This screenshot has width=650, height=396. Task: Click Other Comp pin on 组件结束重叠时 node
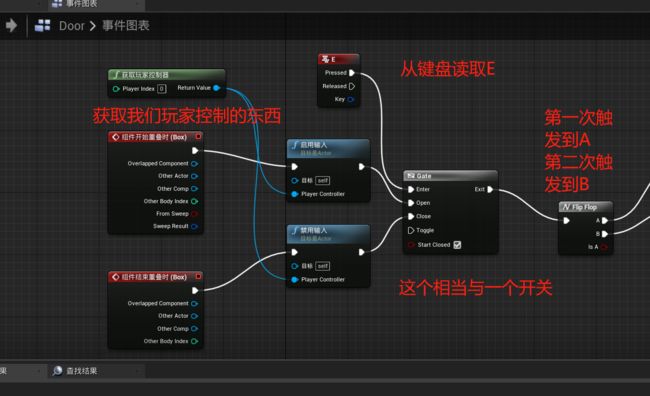pyautogui.click(x=194, y=328)
